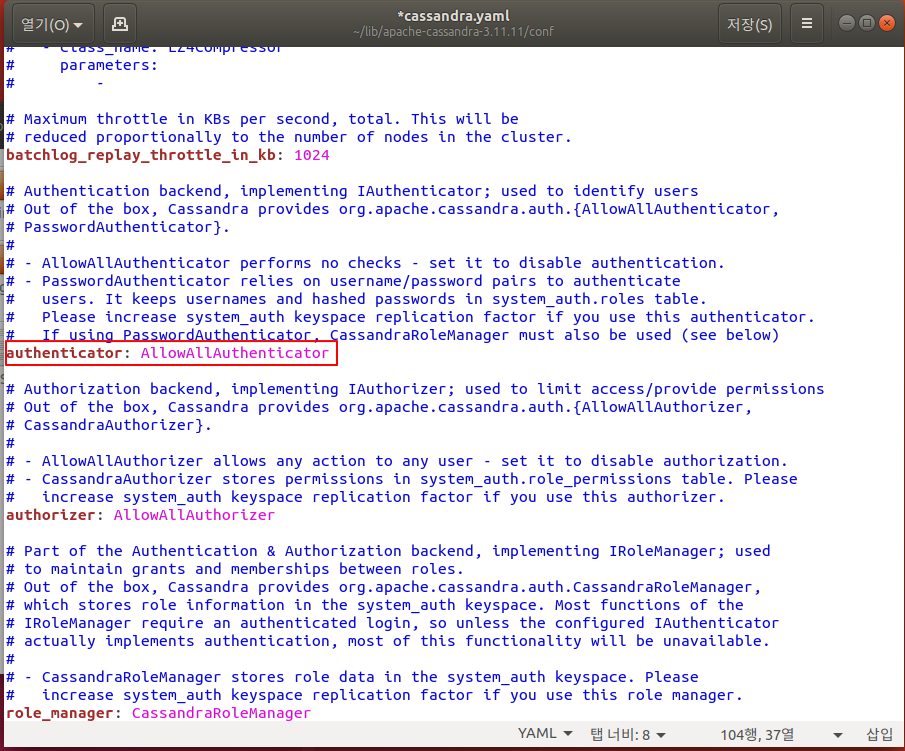Click the 'parameters:' comment line
The image size is (905, 751).
point(82,65)
